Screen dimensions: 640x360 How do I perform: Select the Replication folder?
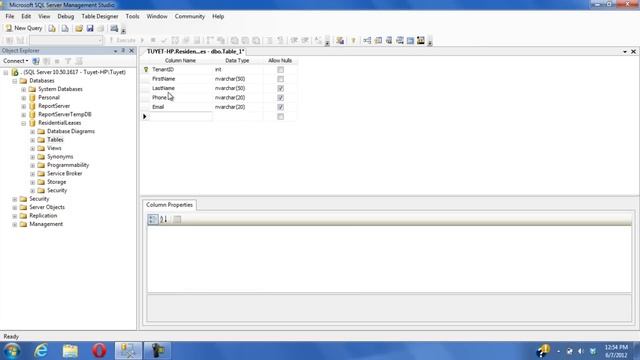[43, 216]
